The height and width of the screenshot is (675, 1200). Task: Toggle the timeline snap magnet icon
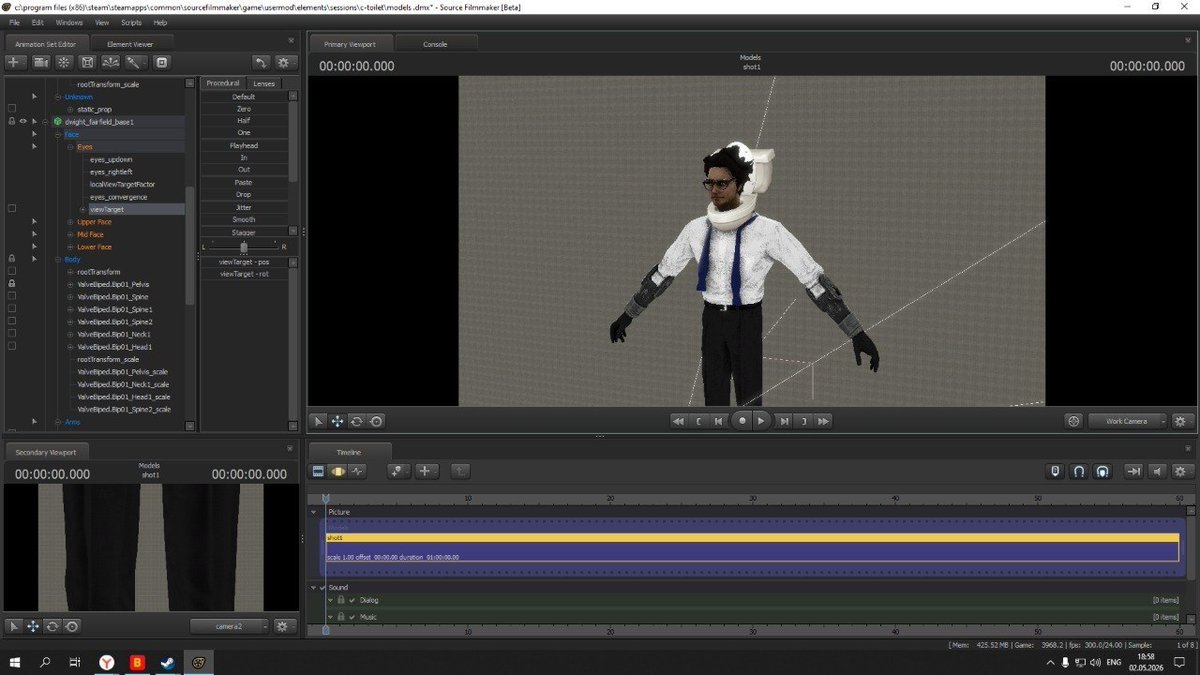click(x=1078, y=471)
